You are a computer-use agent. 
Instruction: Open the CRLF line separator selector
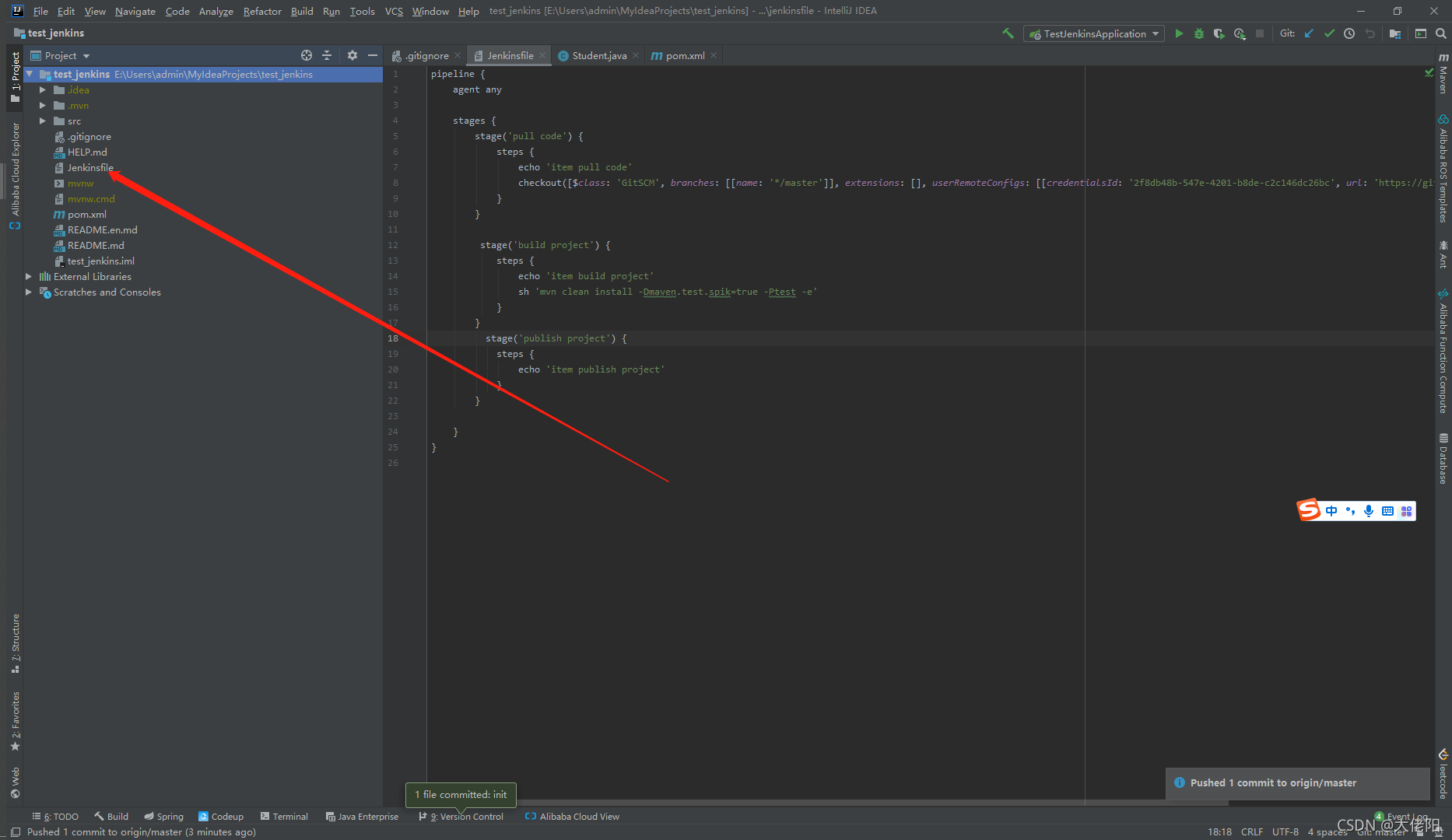(1252, 831)
